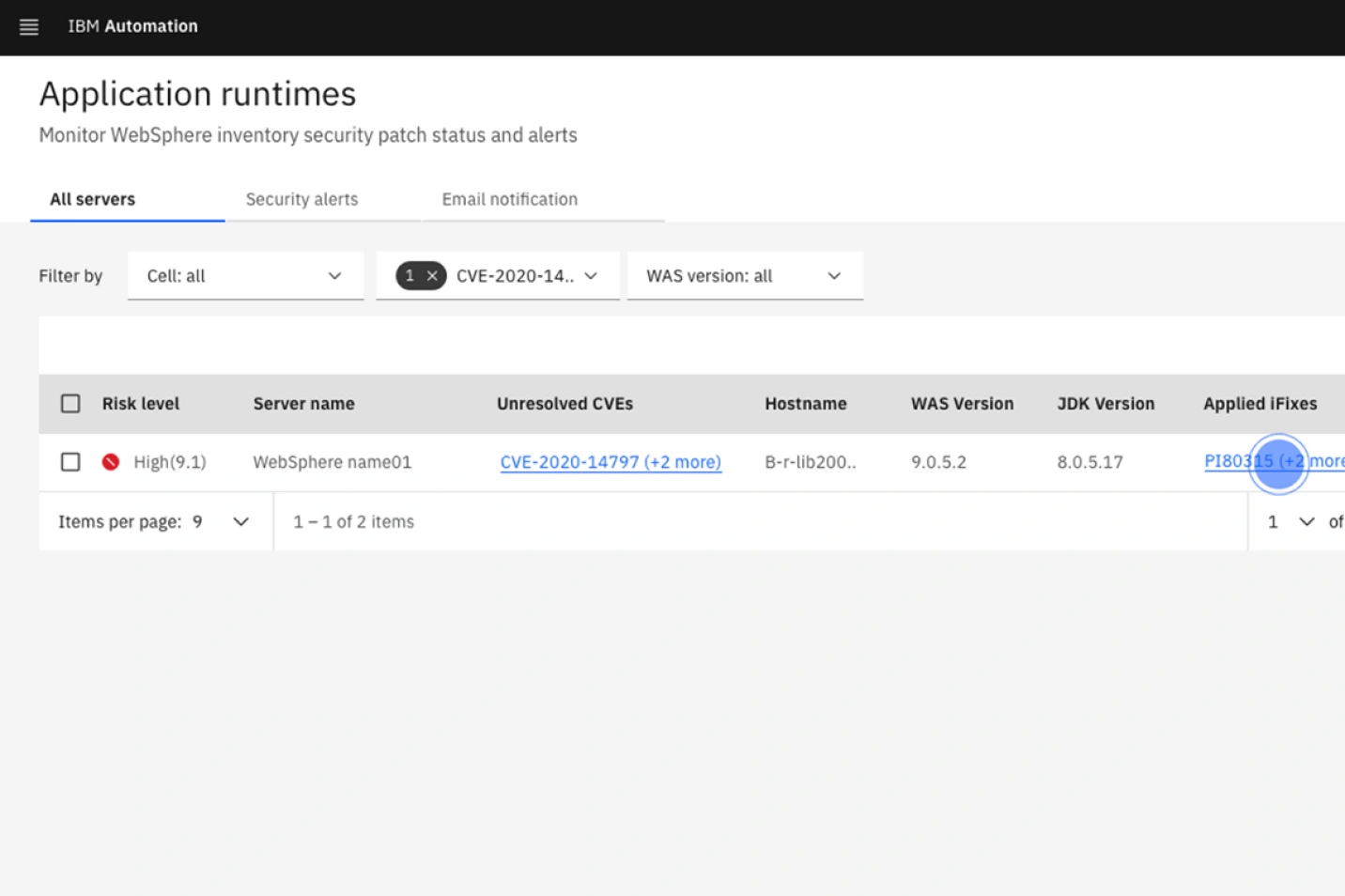
Task: Select all servers with header checkbox
Action: pyautogui.click(x=70, y=402)
